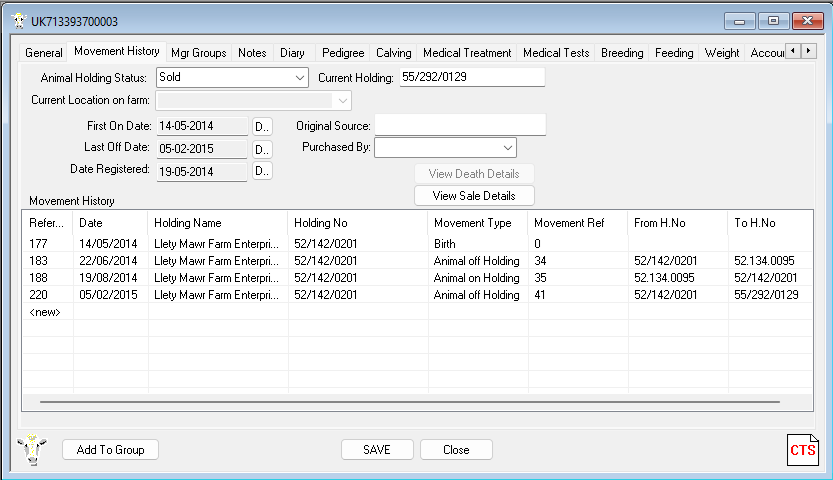Click the cow logo beside Add To Group

[32, 450]
